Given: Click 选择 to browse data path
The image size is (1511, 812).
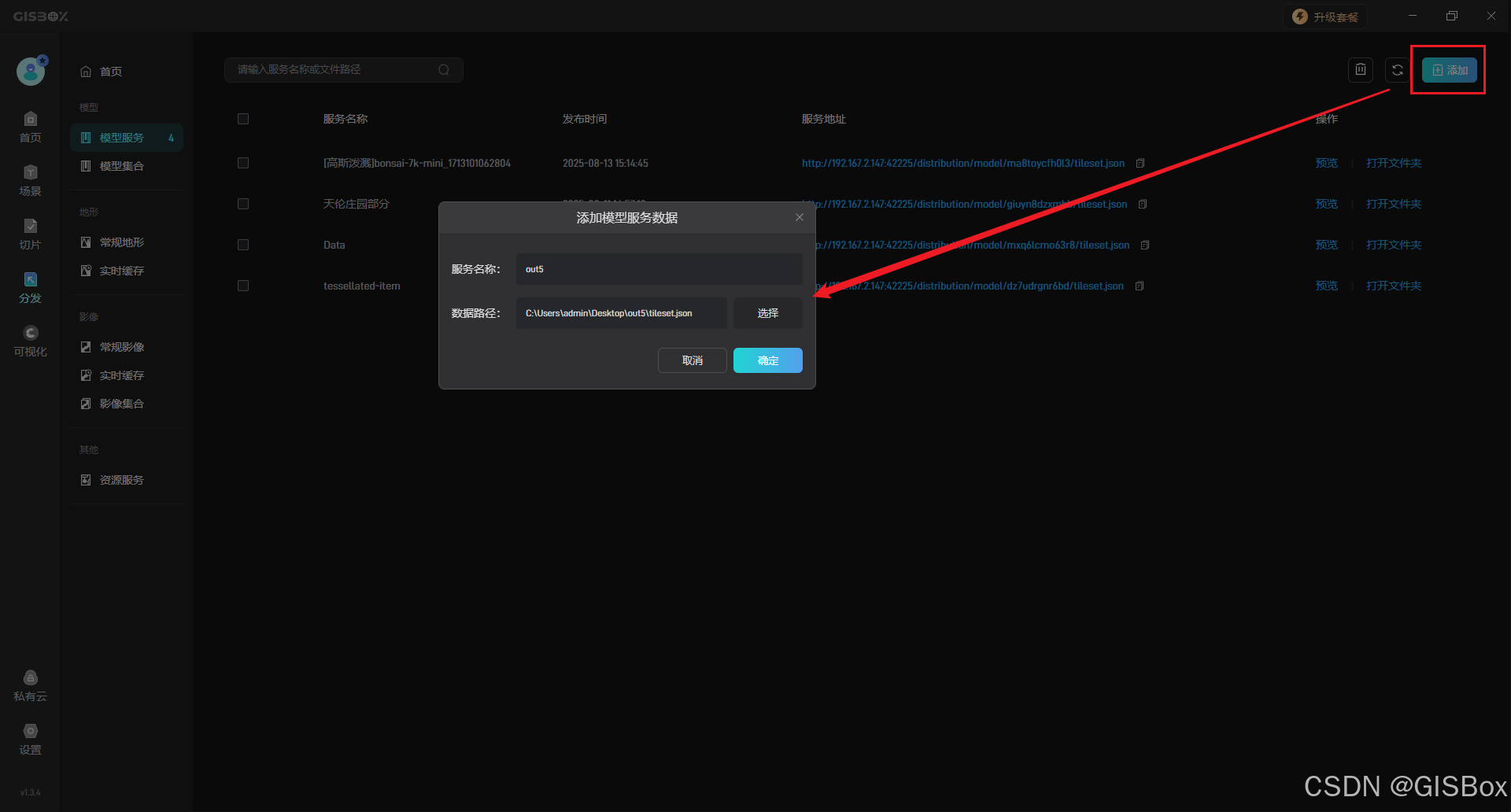Looking at the screenshot, I should 768,313.
